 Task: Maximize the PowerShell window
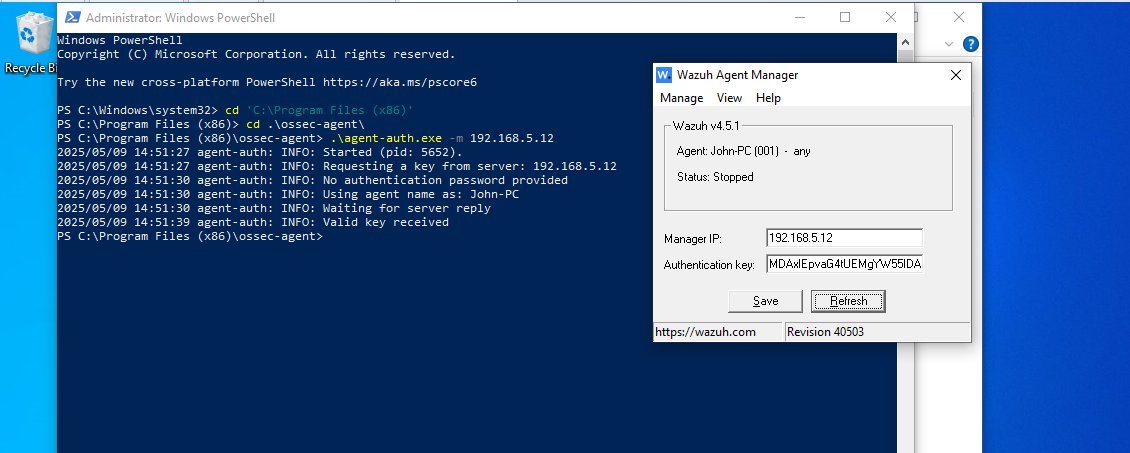pos(845,17)
